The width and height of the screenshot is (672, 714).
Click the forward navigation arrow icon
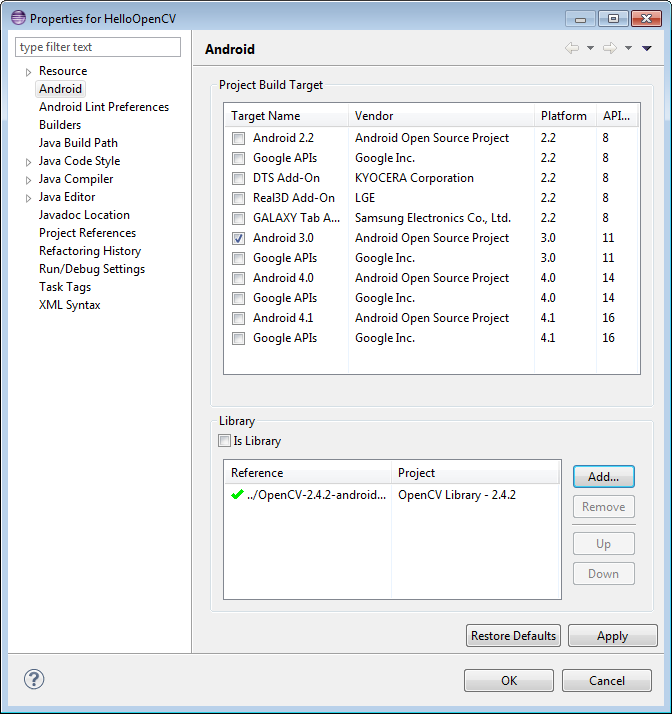click(610, 48)
